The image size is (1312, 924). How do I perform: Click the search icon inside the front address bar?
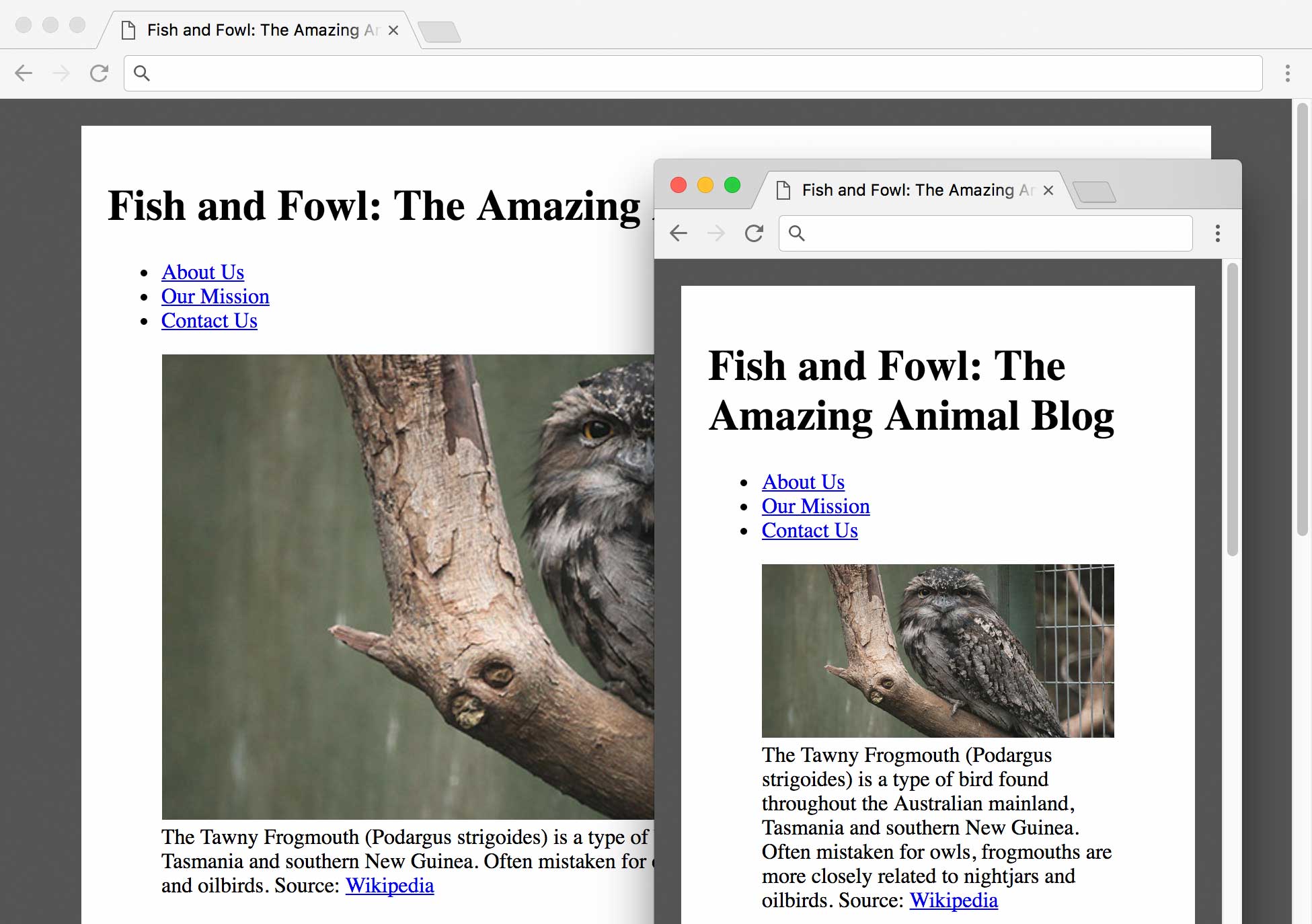(x=797, y=233)
